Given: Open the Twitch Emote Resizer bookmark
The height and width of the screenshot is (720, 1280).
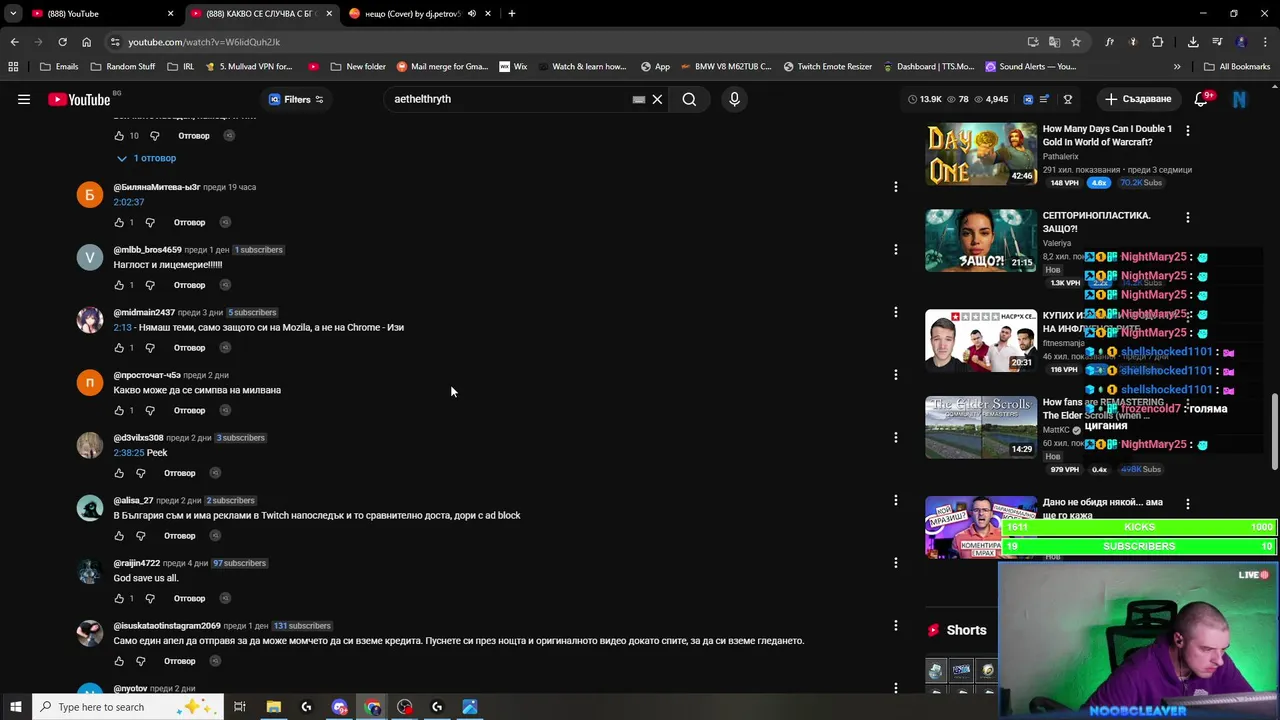Looking at the screenshot, I should [828, 67].
